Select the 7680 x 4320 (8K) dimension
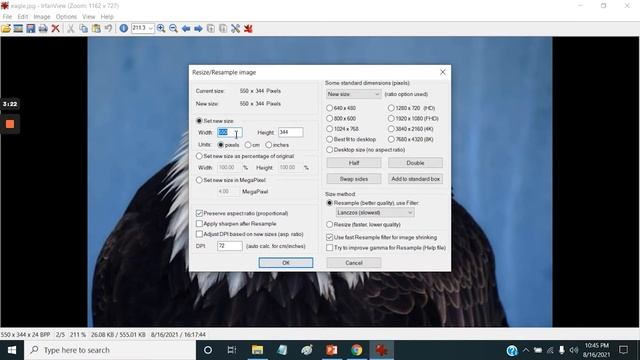 coord(391,139)
